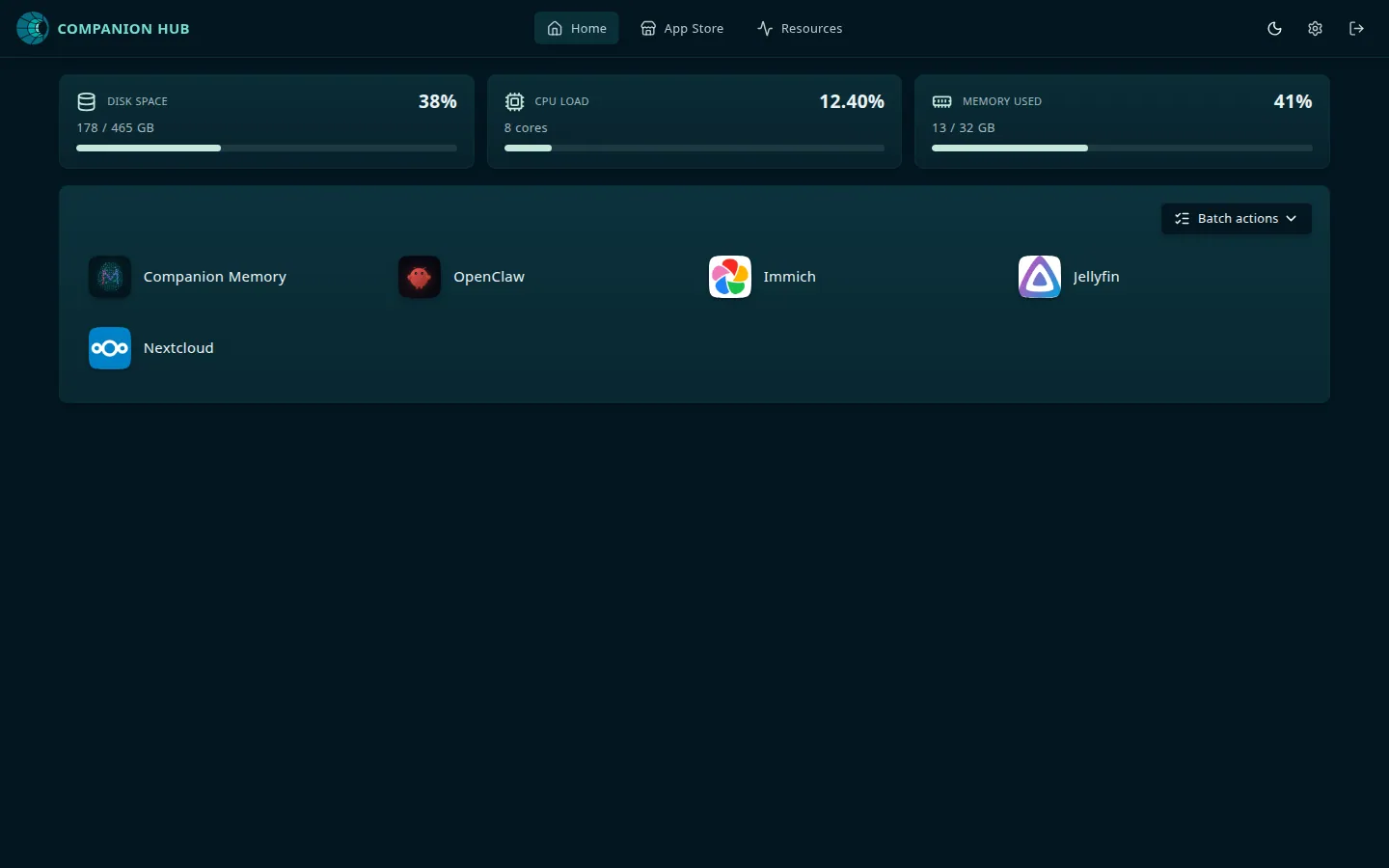This screenshot has width=1389, height=868.
Task: Click the COMPANION HUB title text
Action: 123,29
